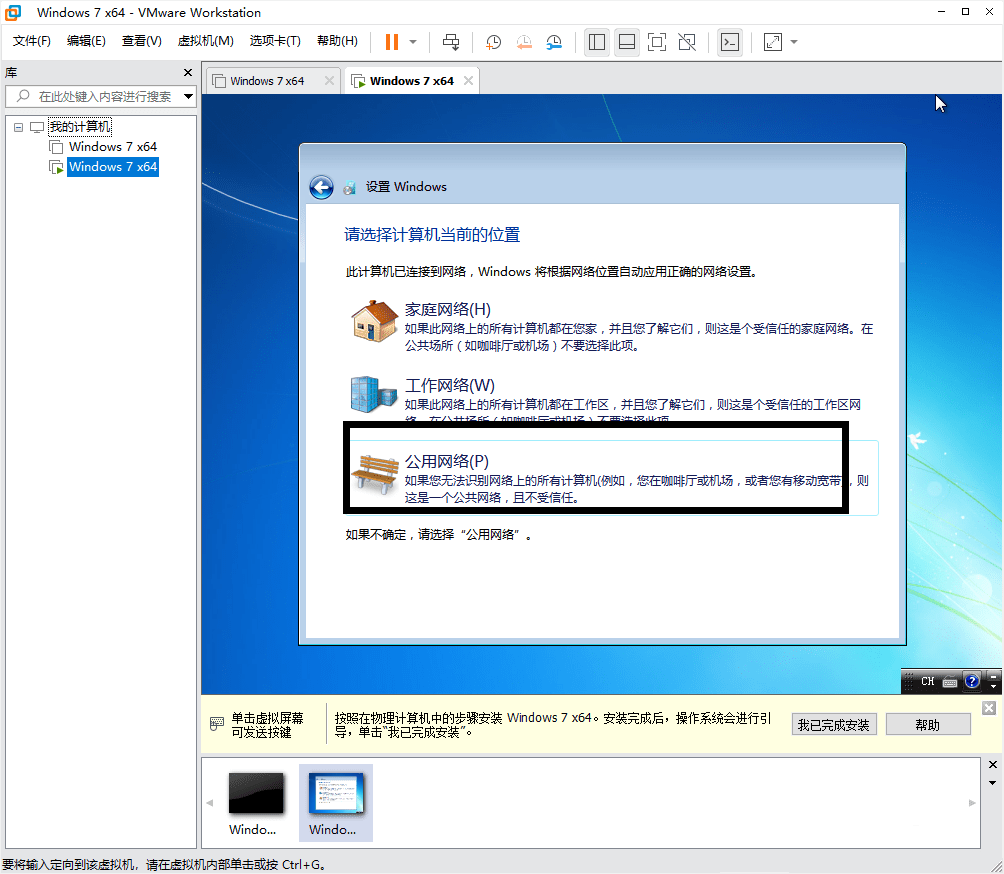The height and width of the screenshot is (874, 1004).
Task: Choose 公用网络(P) public network option
Action: point(611,478)
